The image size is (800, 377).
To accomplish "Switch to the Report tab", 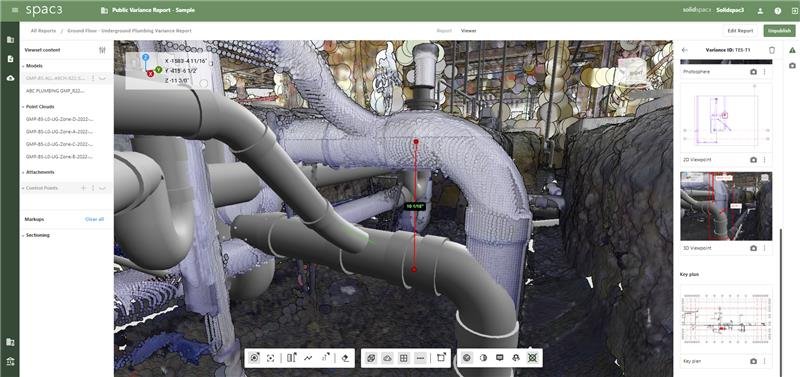I will [x=444, y=31].
